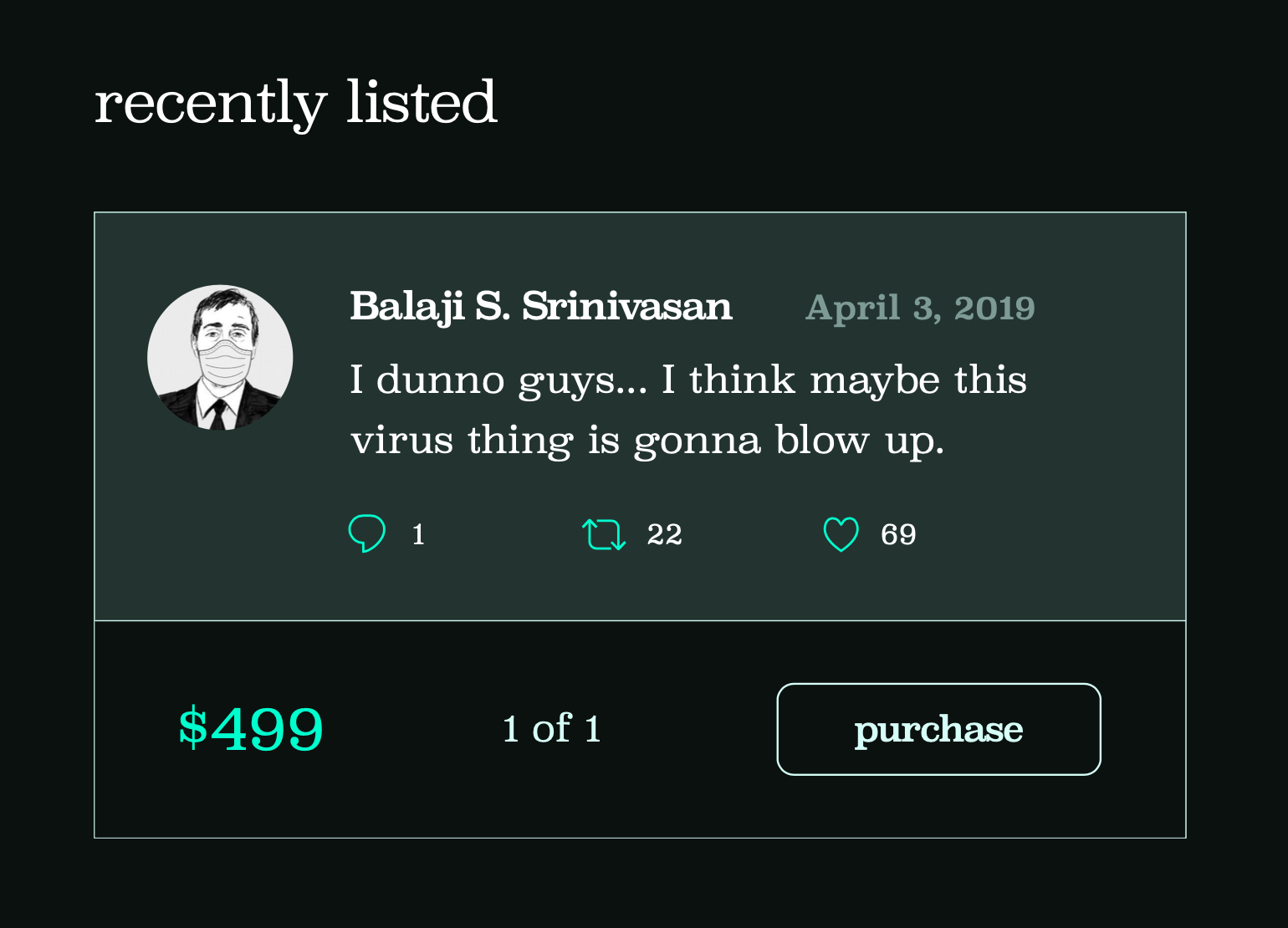Click the $499 price label
The height and width of the screenshot is (928, 1288).
point(250,728)
